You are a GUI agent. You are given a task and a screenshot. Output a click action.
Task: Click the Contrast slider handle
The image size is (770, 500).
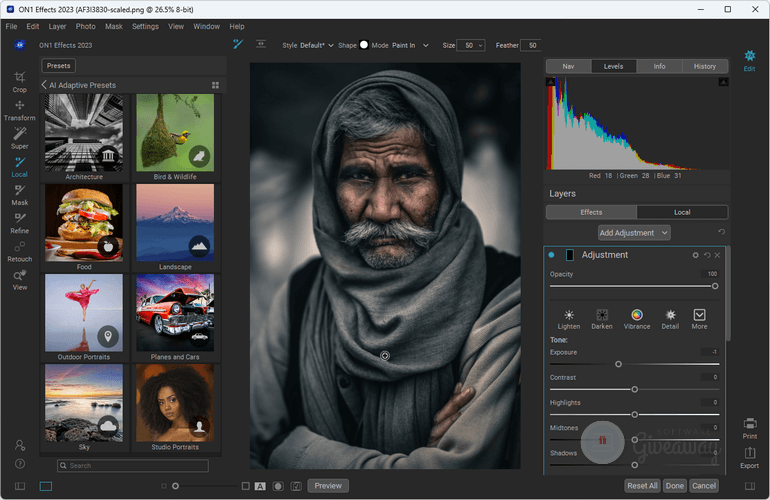pyautogui.click(x=634, y=389)
